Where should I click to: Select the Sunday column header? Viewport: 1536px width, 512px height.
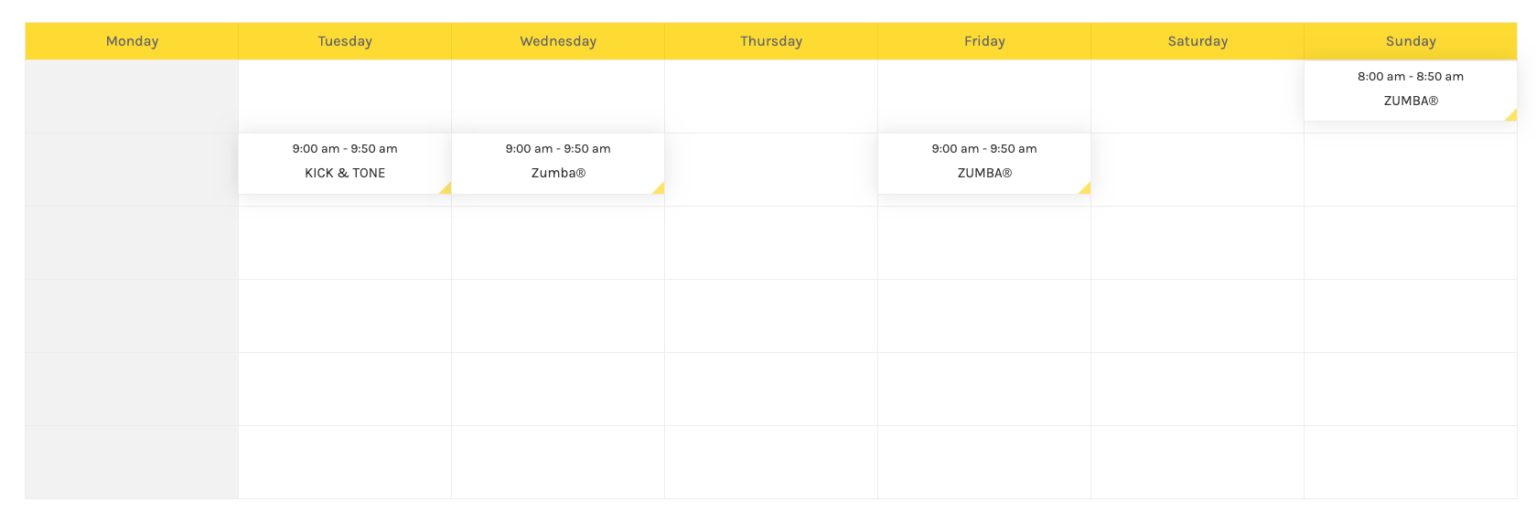coord(1410,41)
